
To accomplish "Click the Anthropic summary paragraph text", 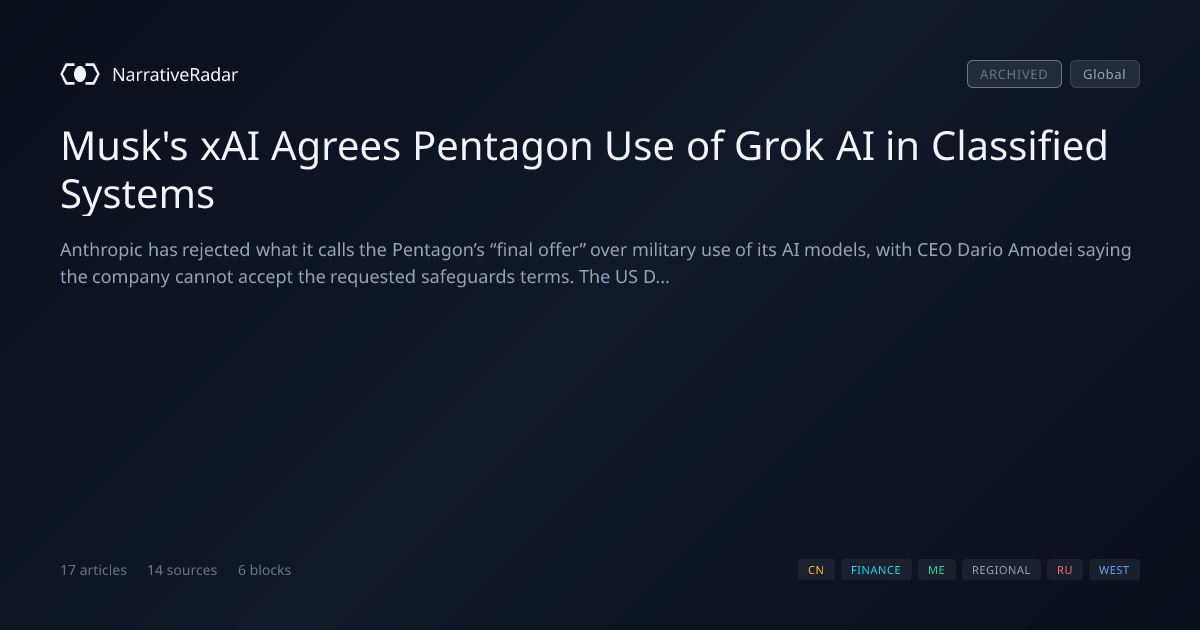I will [x=595, y=263].
